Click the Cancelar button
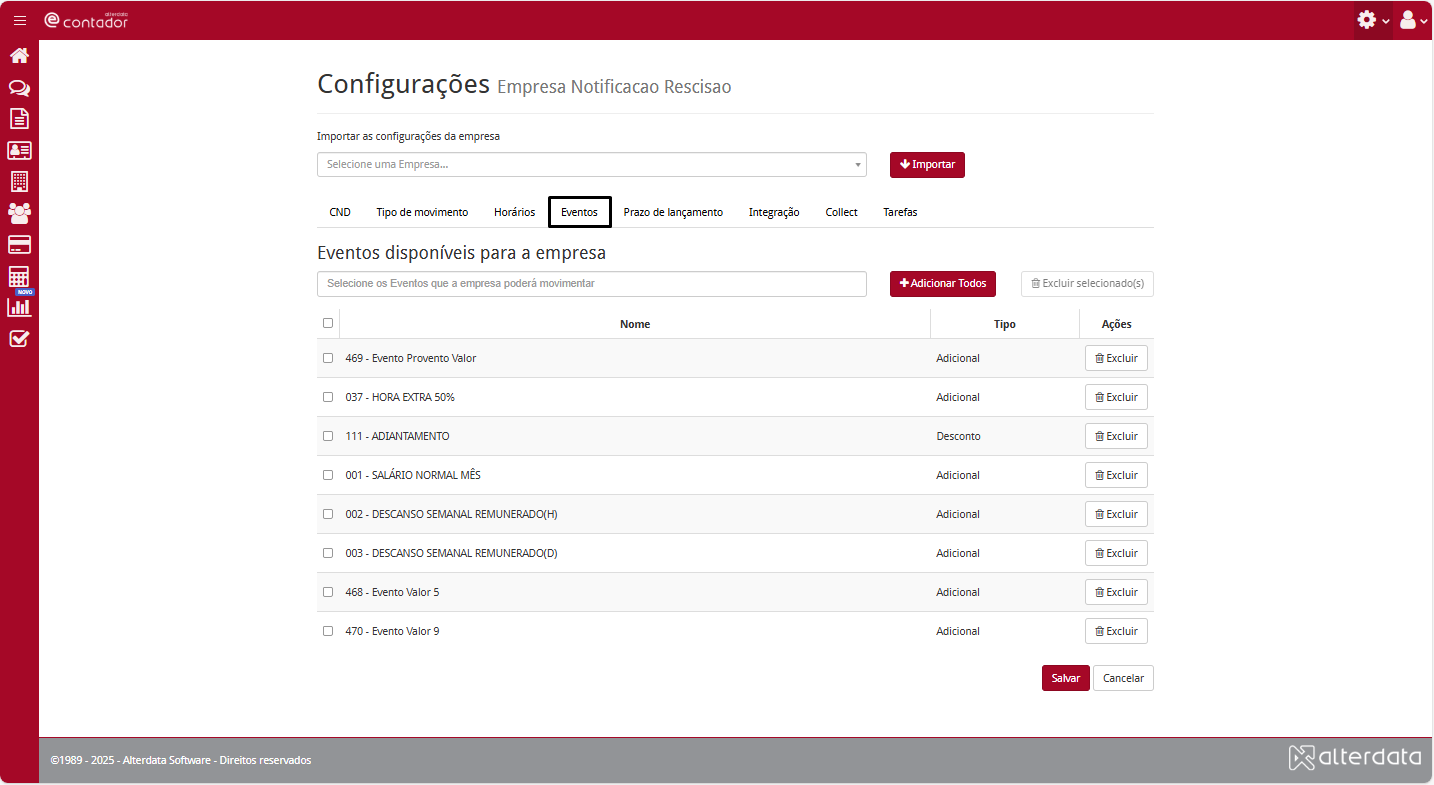The width and height of the screenshot is (1434, 785). 1123,678
